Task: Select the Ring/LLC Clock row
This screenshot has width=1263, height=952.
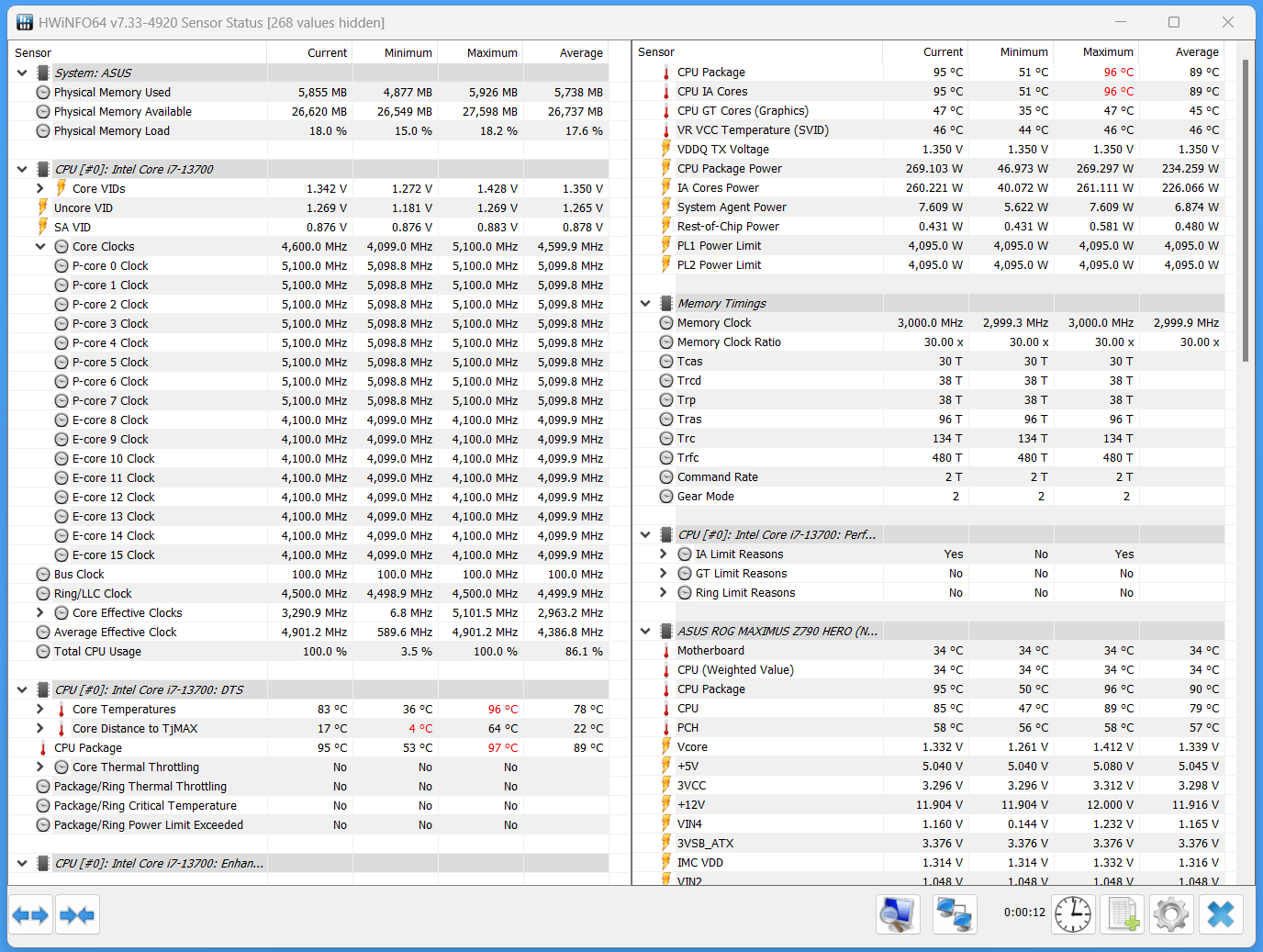Action: pos(308,594)
